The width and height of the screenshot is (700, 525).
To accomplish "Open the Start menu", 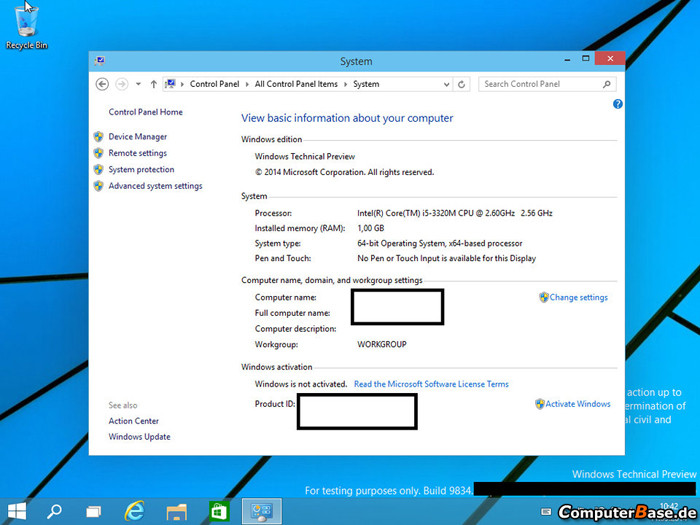I will pos(17,511).
